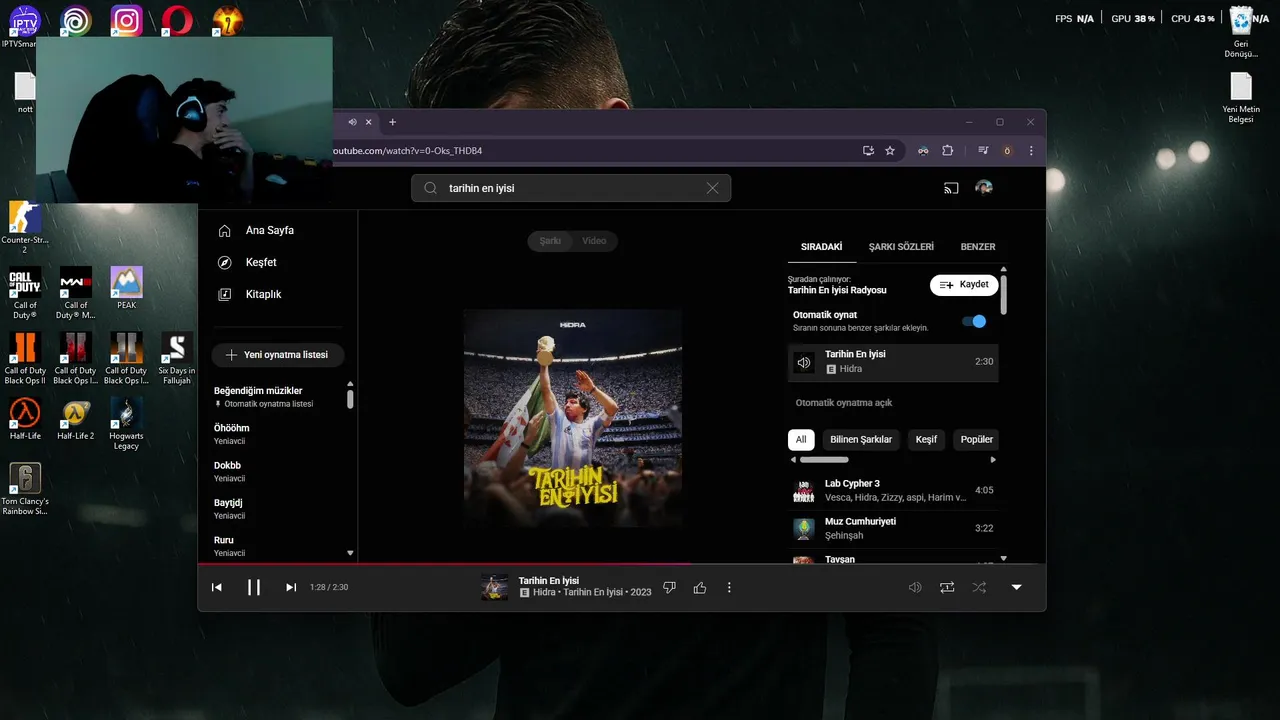Screen dimensions: 1280x720
Task: Click the song progress bar
Action: tap(621, 564)
